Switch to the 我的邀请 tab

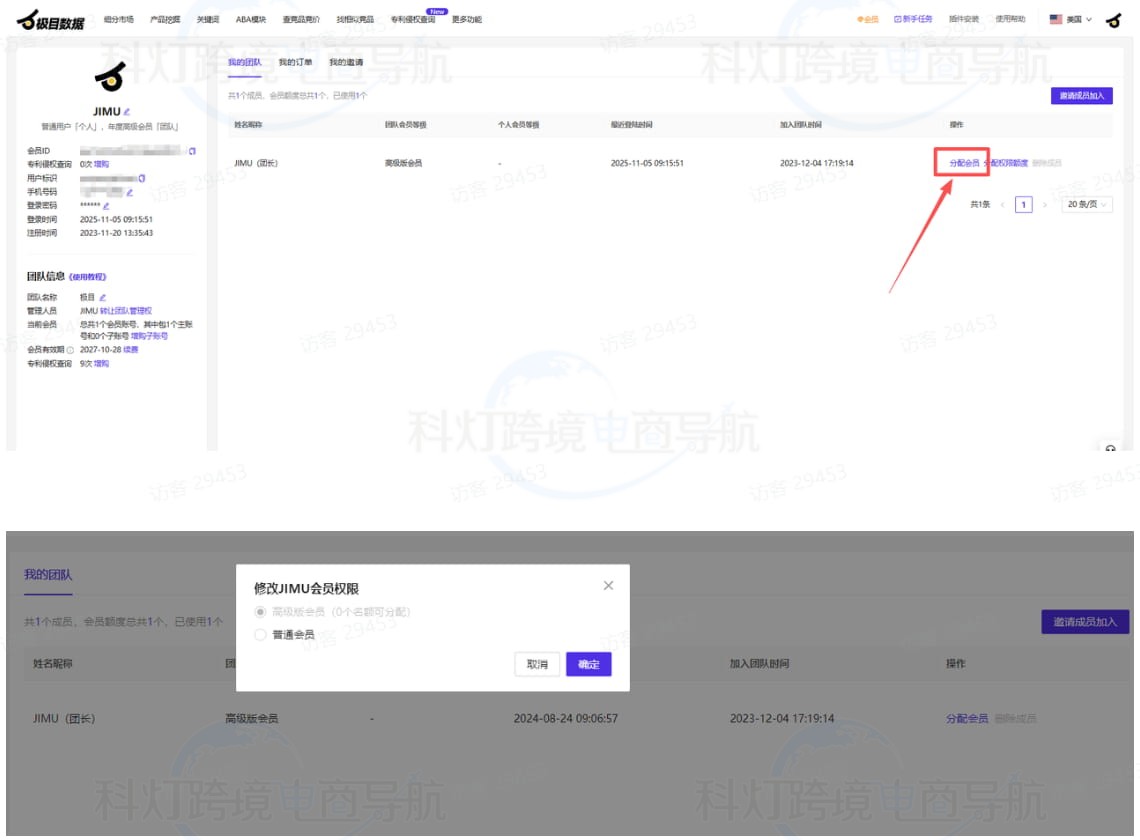coord(346,62)
